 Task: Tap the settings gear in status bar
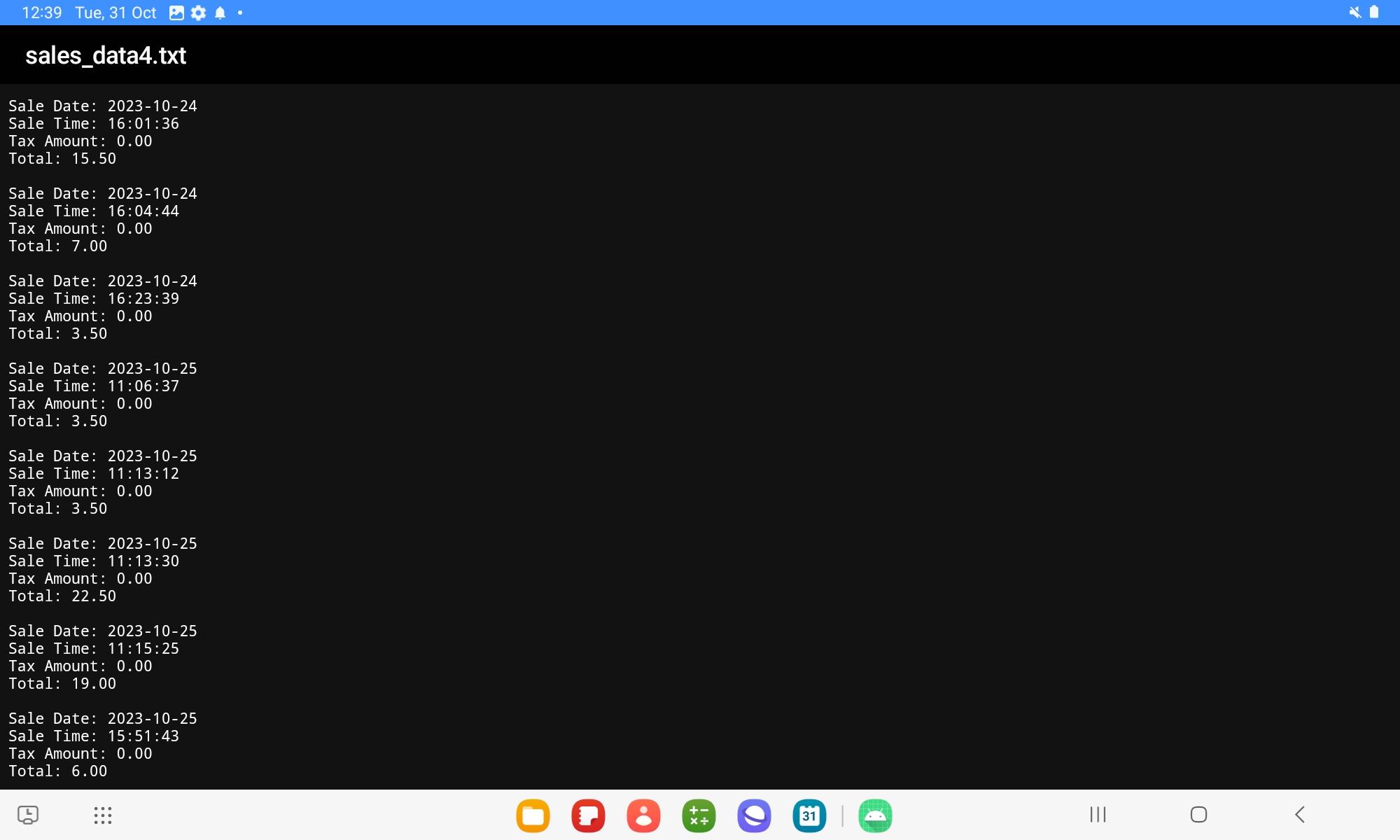[x=199, y=13]
